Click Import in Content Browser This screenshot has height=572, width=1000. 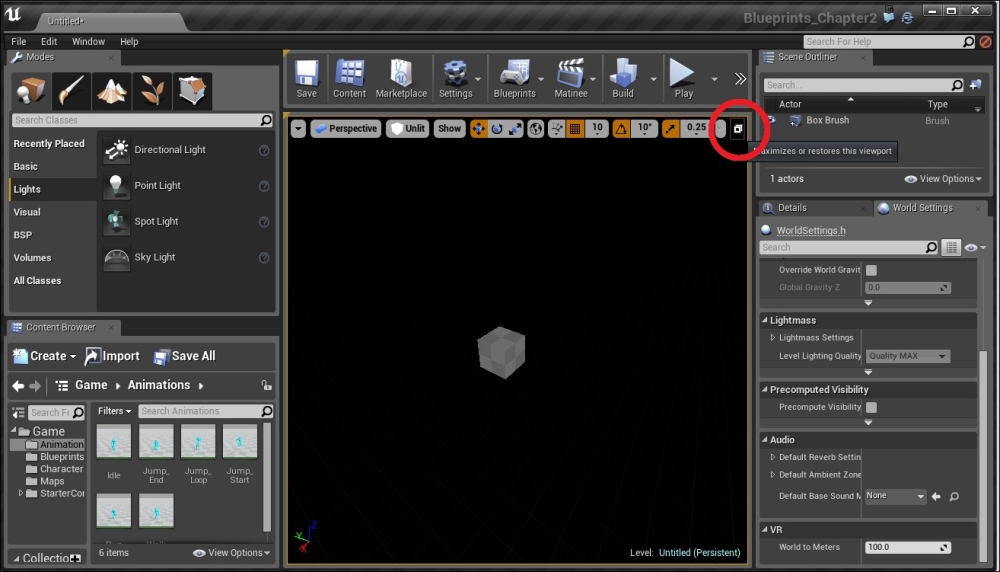click(x=112, y=356)
